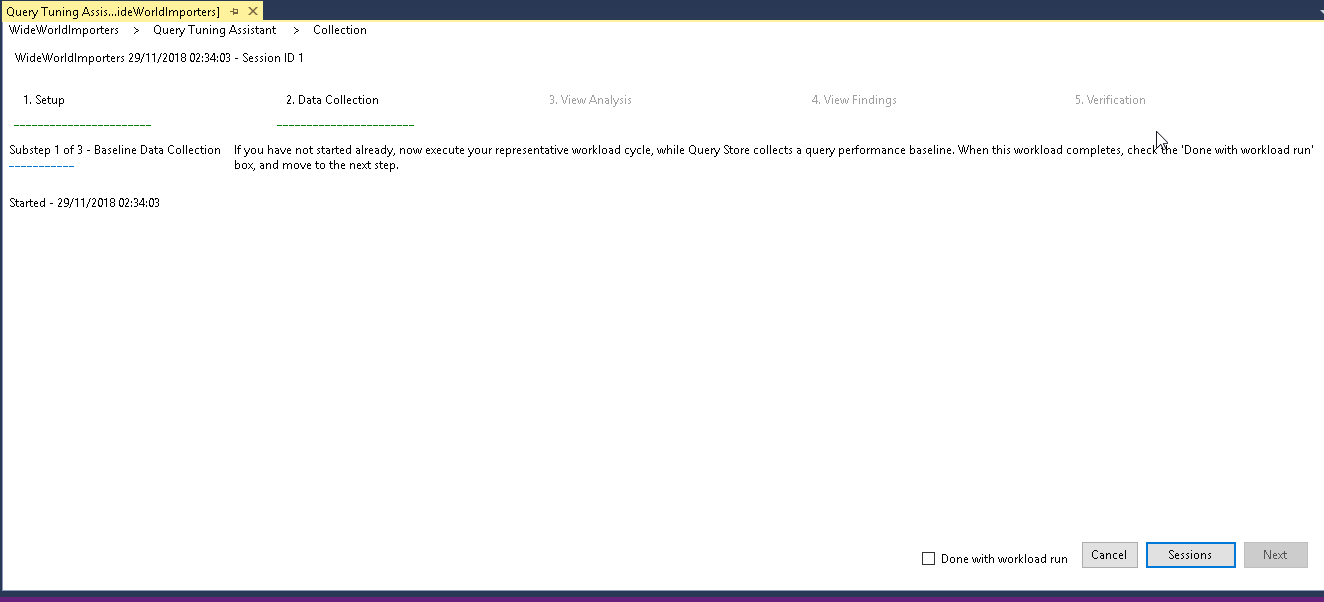
Task: Select step 3. View Analysis
Action: click(x=590, y=100)
